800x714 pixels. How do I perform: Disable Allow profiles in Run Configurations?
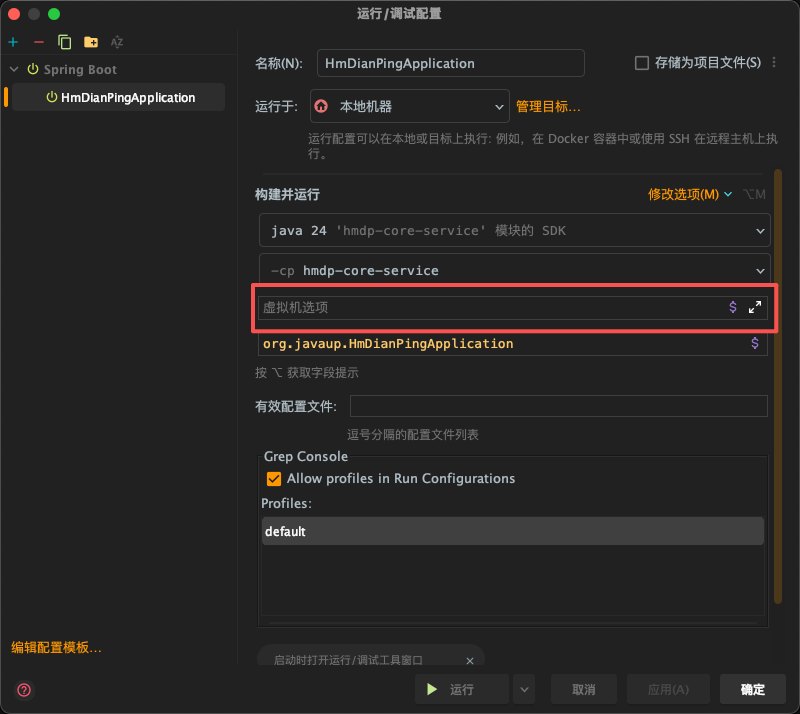(x=273, y=478)
